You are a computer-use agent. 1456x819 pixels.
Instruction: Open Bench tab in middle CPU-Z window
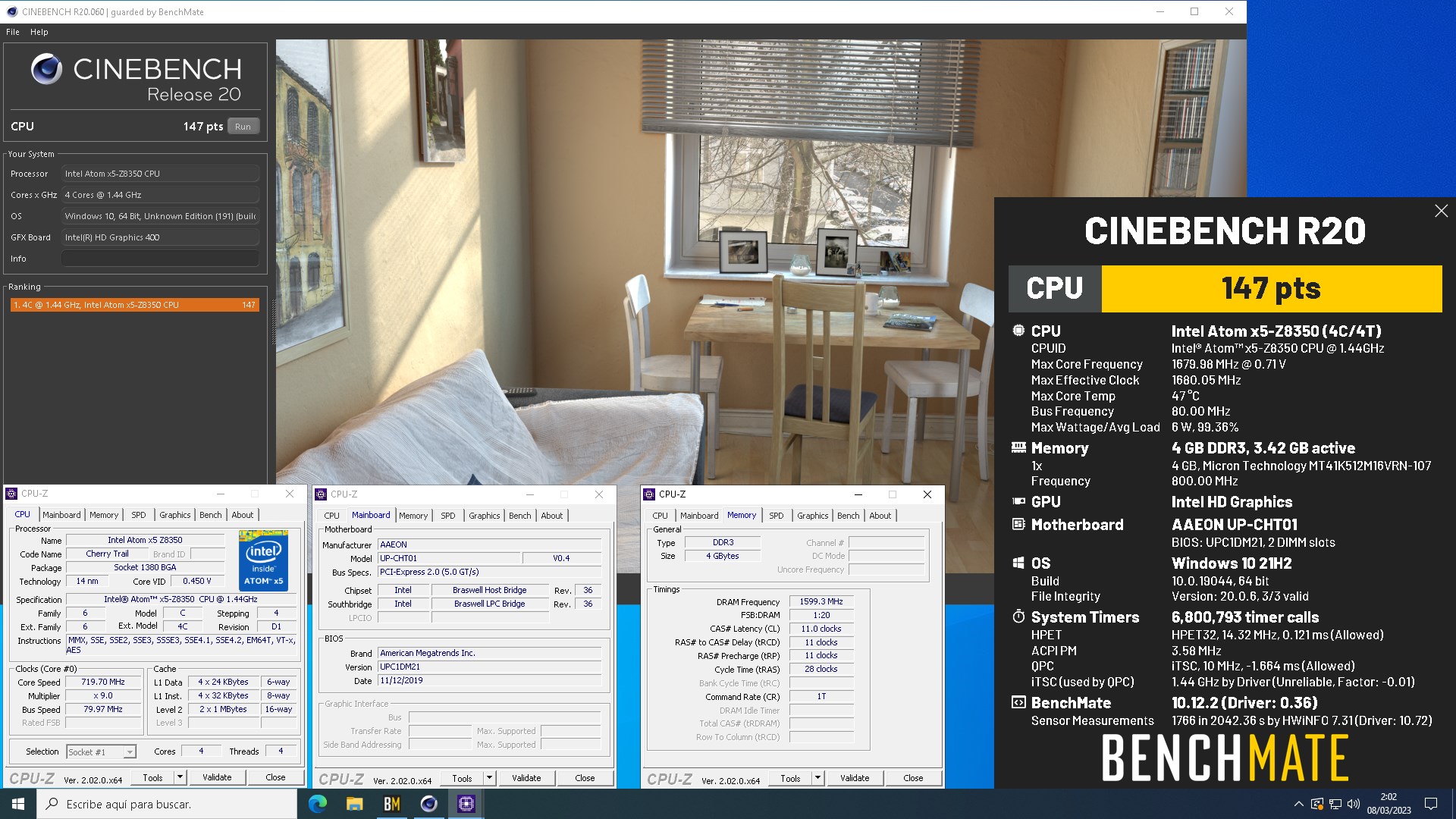click(x=520, y=516)
